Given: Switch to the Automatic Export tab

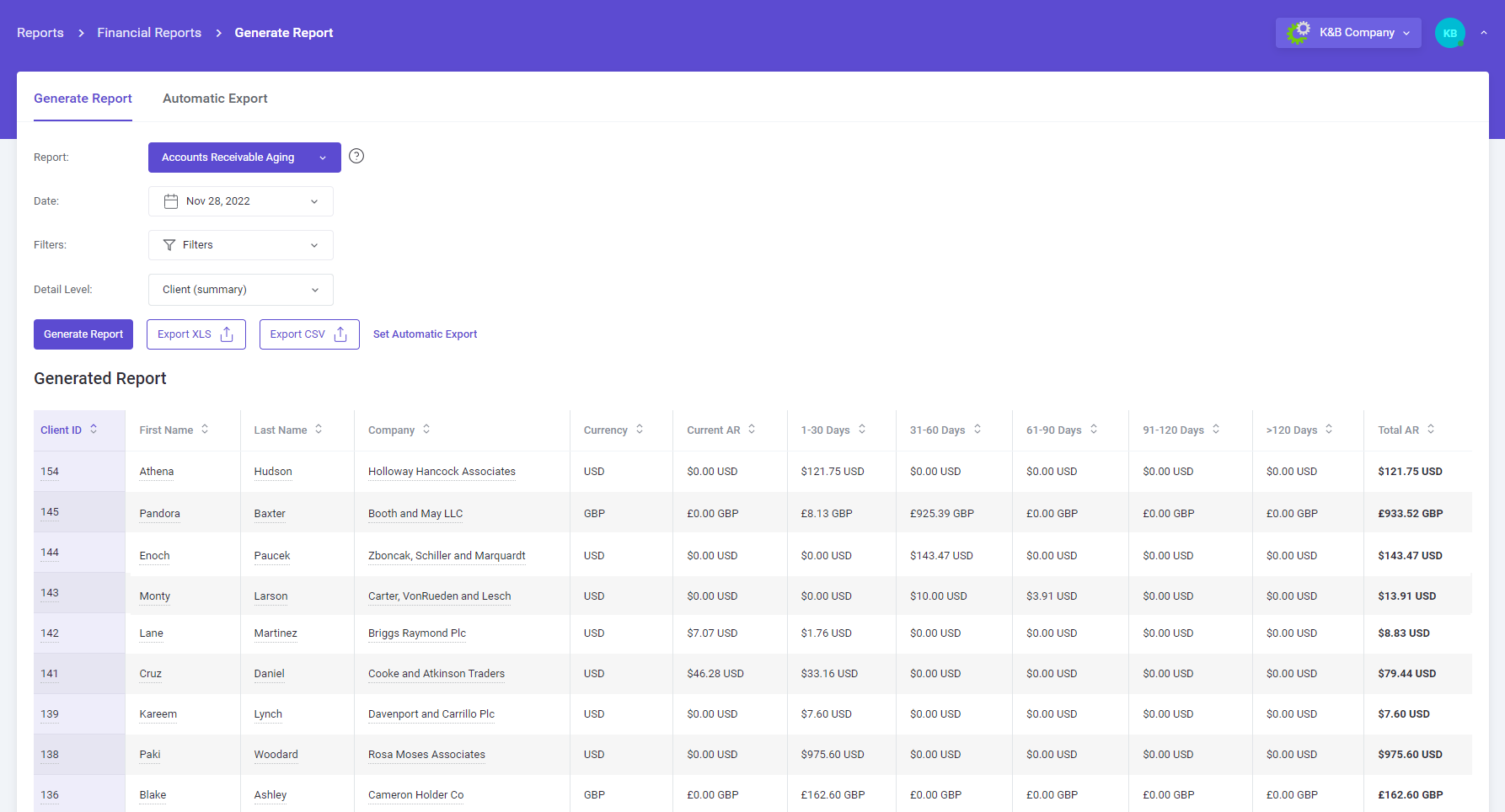Looking at the screenshot, I should [215, 99].
